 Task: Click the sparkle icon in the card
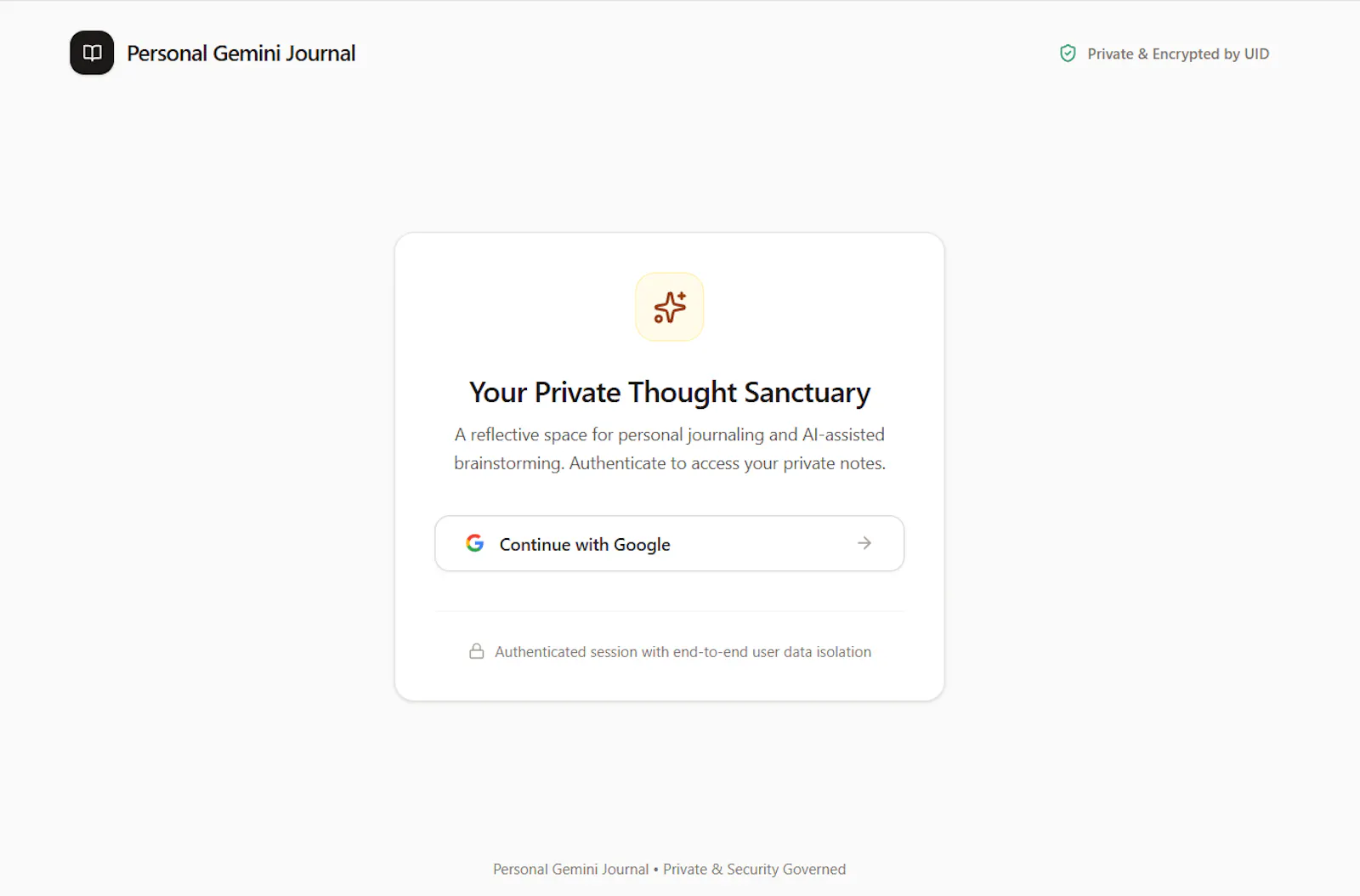click(x=670, y=307)
